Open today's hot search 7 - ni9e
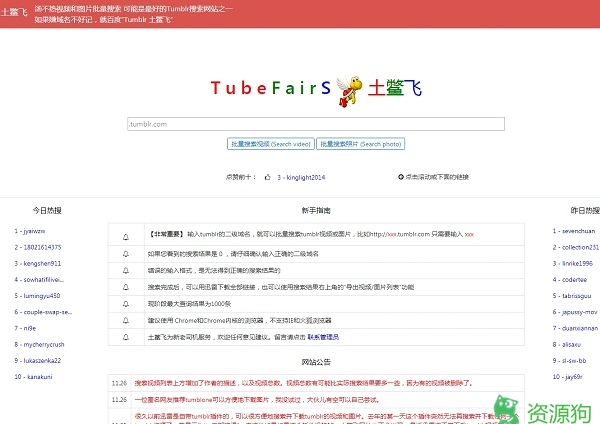 click(25, 328)
